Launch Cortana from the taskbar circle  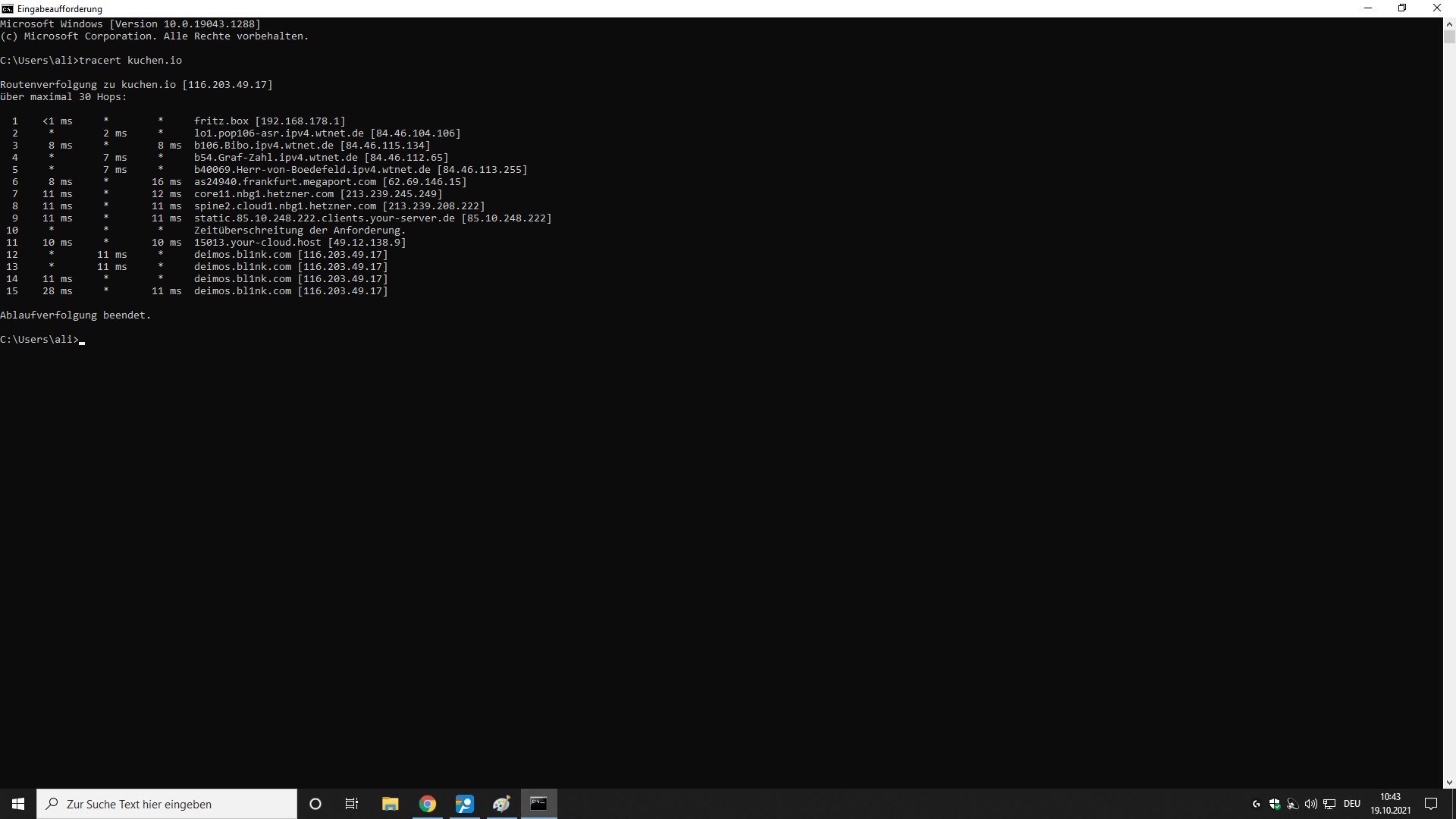coord(315,804)
